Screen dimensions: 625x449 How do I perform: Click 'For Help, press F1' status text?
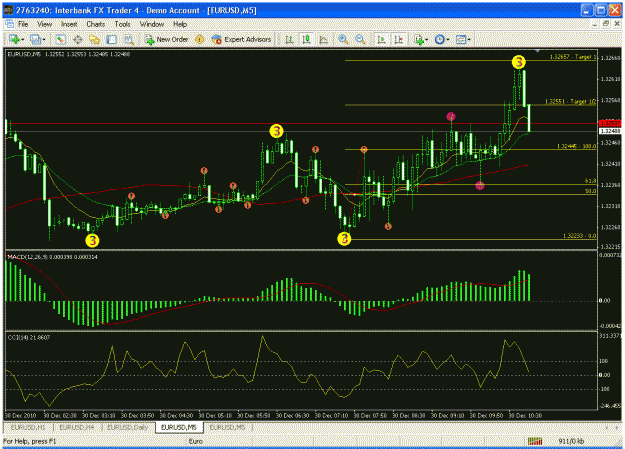(29, 441)
